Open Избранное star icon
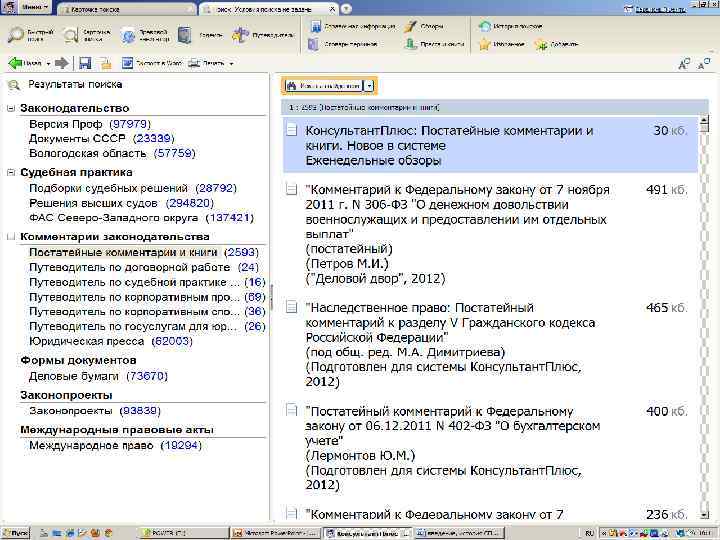 click(x=485, y=44)
